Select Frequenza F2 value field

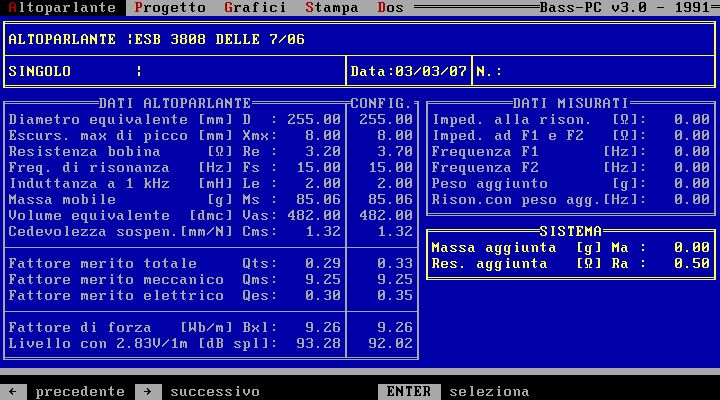[692, 168]
